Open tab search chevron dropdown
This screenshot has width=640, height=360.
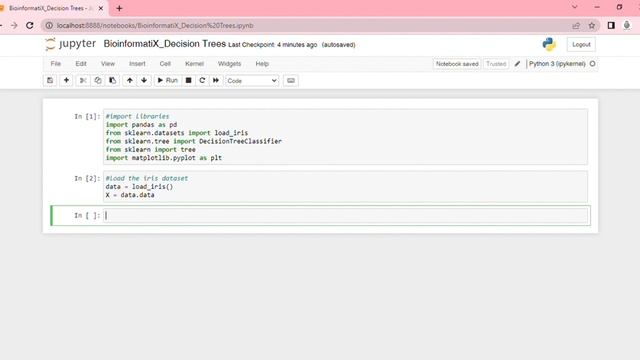pyautogui.click(x=574, y=7)
